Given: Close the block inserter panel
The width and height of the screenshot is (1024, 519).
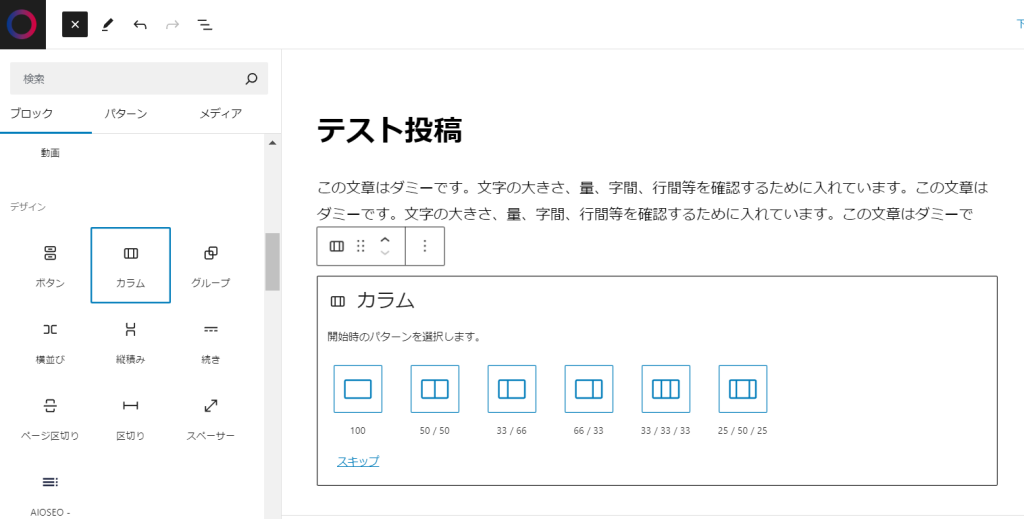Looking at the screenshot, I should coord(75,24).
